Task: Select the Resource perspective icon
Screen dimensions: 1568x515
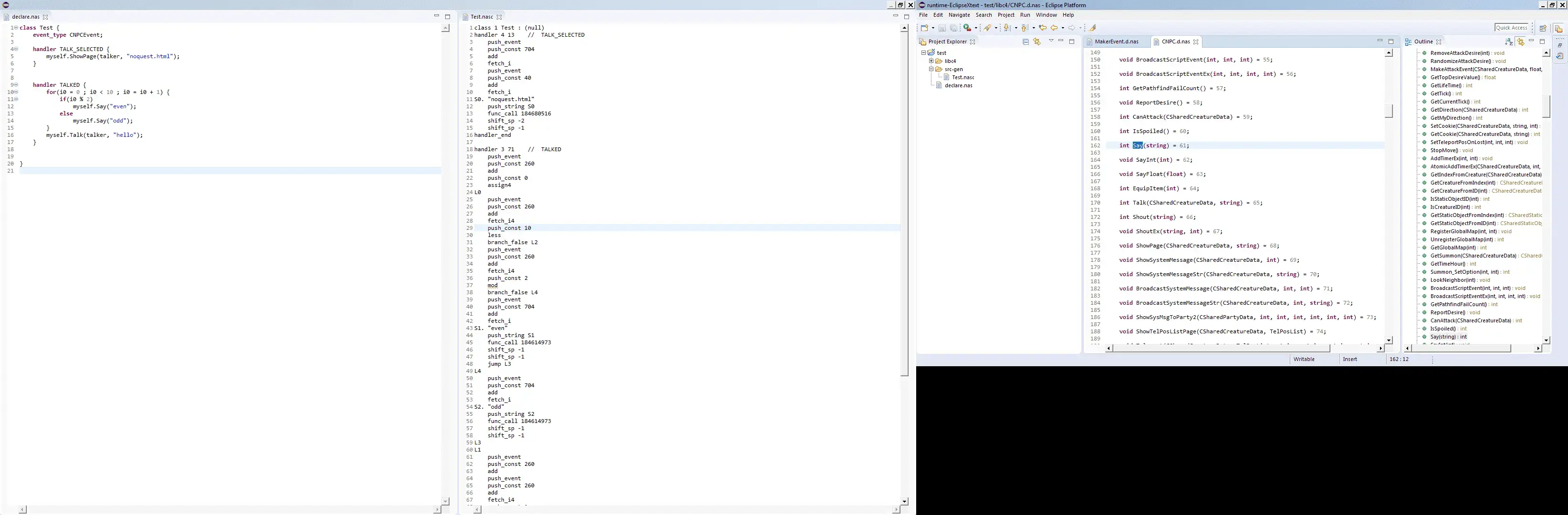Action: point(1559,29)
